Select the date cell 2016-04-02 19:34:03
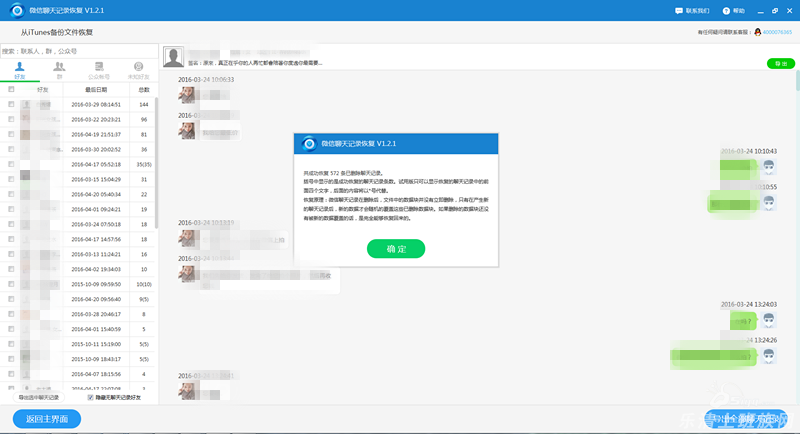This screenshot has height=434, width=800. click(96, 269)
